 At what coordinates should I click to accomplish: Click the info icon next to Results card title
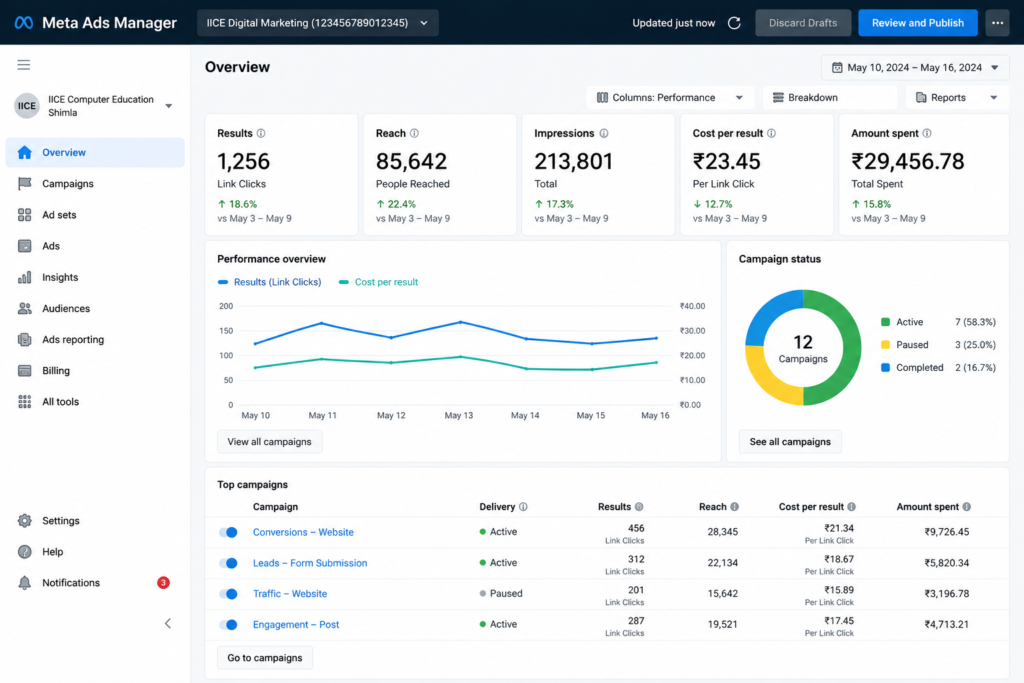[x=261, y=133]
